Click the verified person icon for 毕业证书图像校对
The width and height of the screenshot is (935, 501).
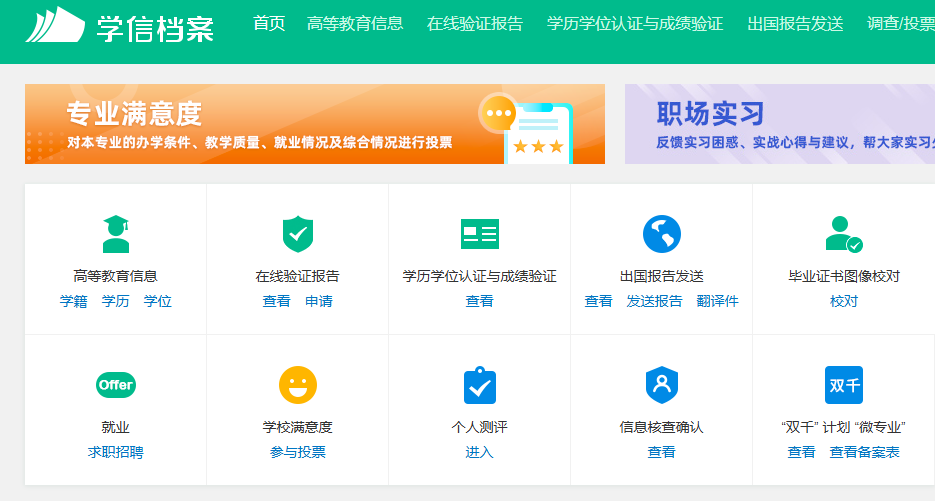coord(844,234)
